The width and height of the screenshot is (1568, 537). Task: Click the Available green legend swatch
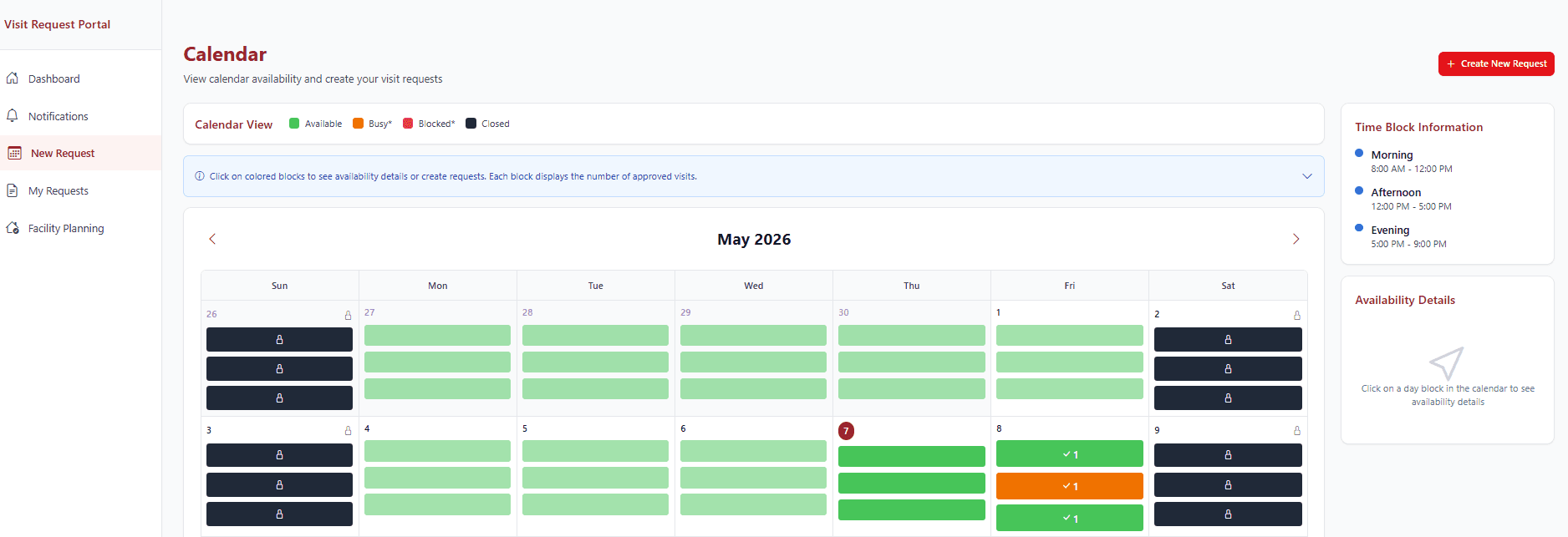294,124
